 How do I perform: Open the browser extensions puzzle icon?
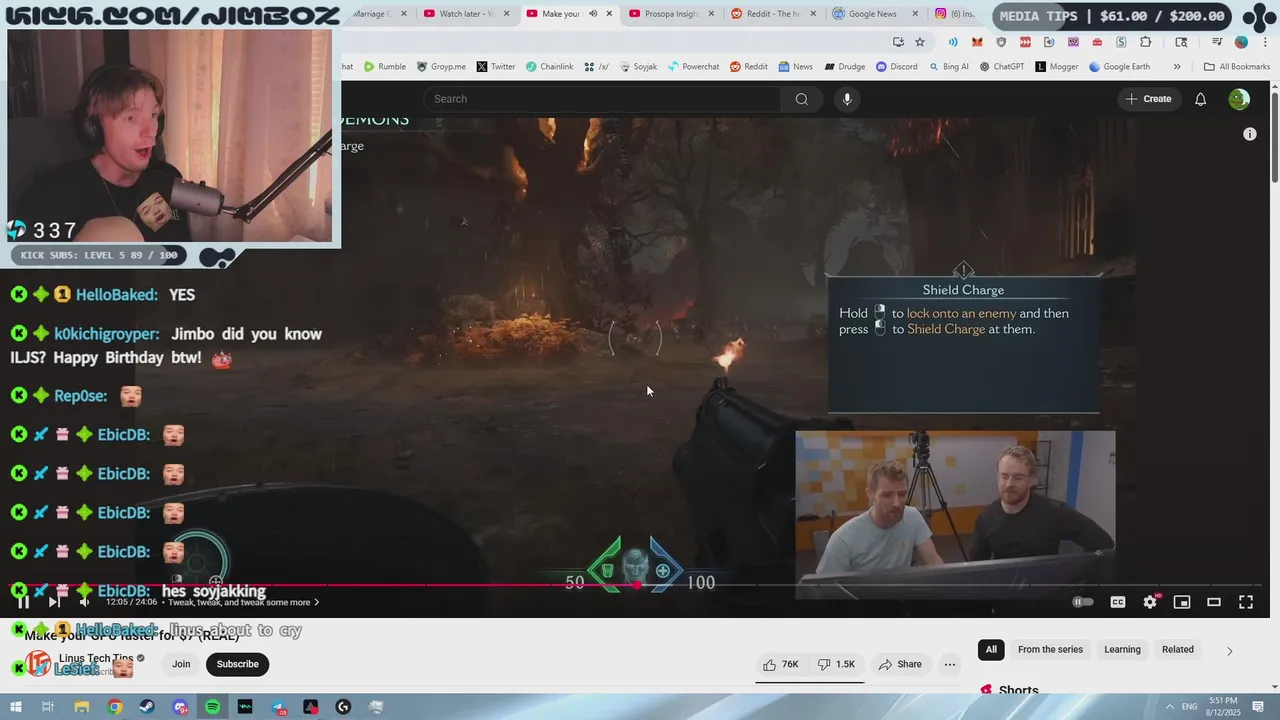(1146, 42)
